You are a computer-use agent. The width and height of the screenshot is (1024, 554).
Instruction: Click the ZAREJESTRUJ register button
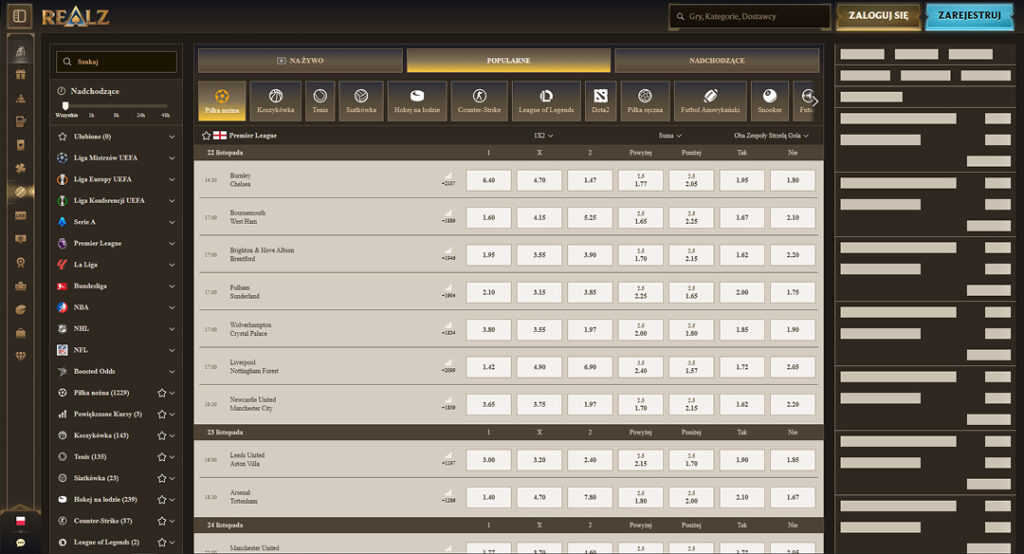969,16
